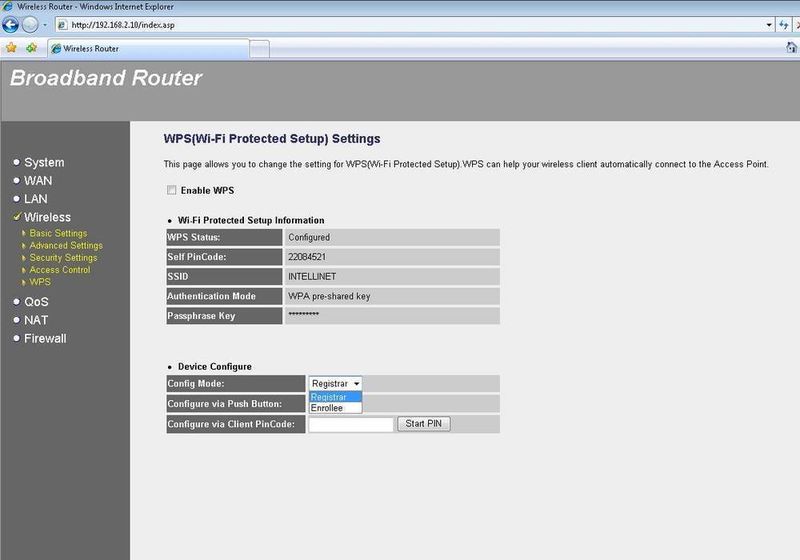Open the WPS submenu link

[x=40, y=282]
